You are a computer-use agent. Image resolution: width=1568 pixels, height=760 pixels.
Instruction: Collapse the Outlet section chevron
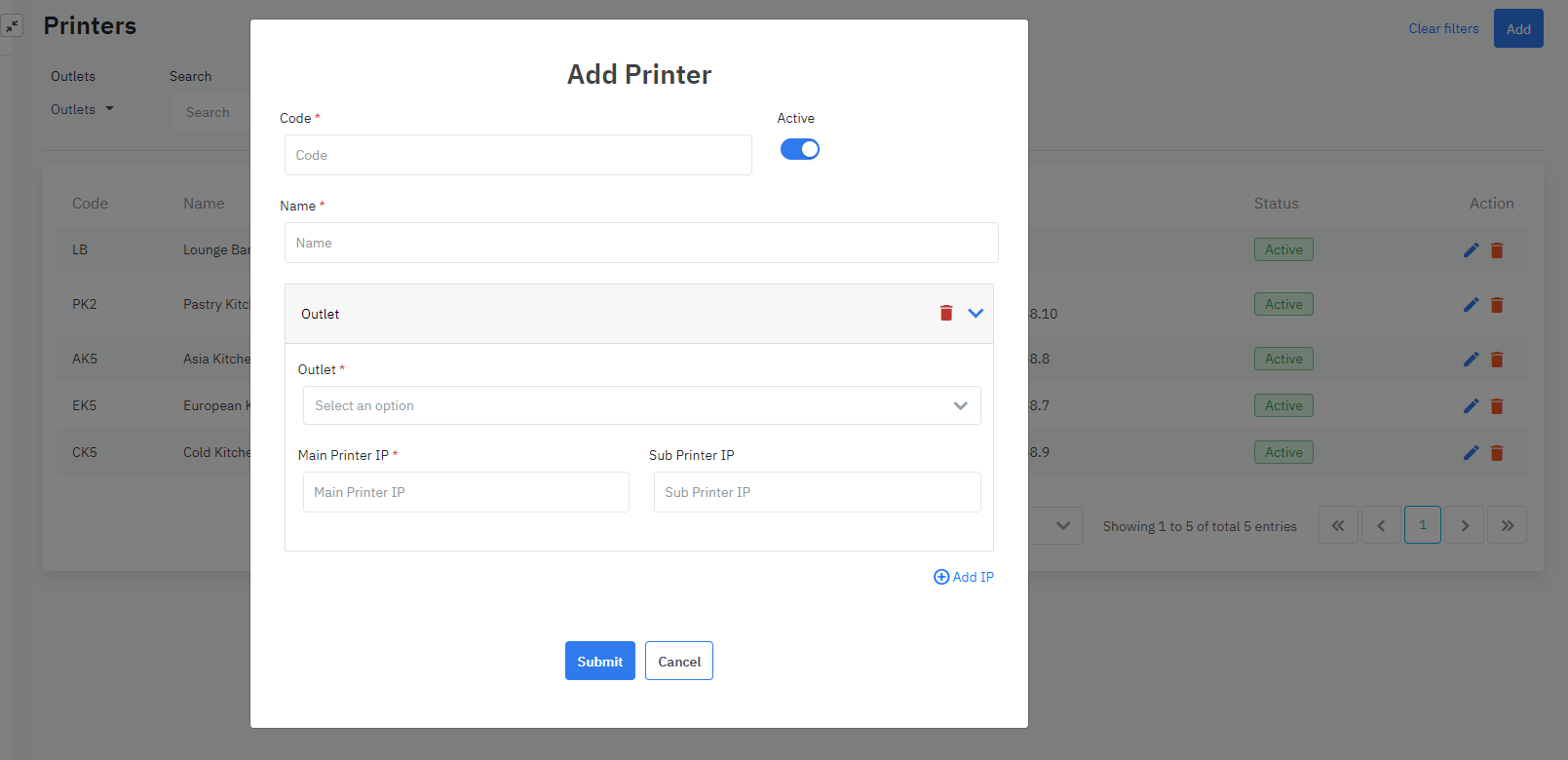click(975, 313)
